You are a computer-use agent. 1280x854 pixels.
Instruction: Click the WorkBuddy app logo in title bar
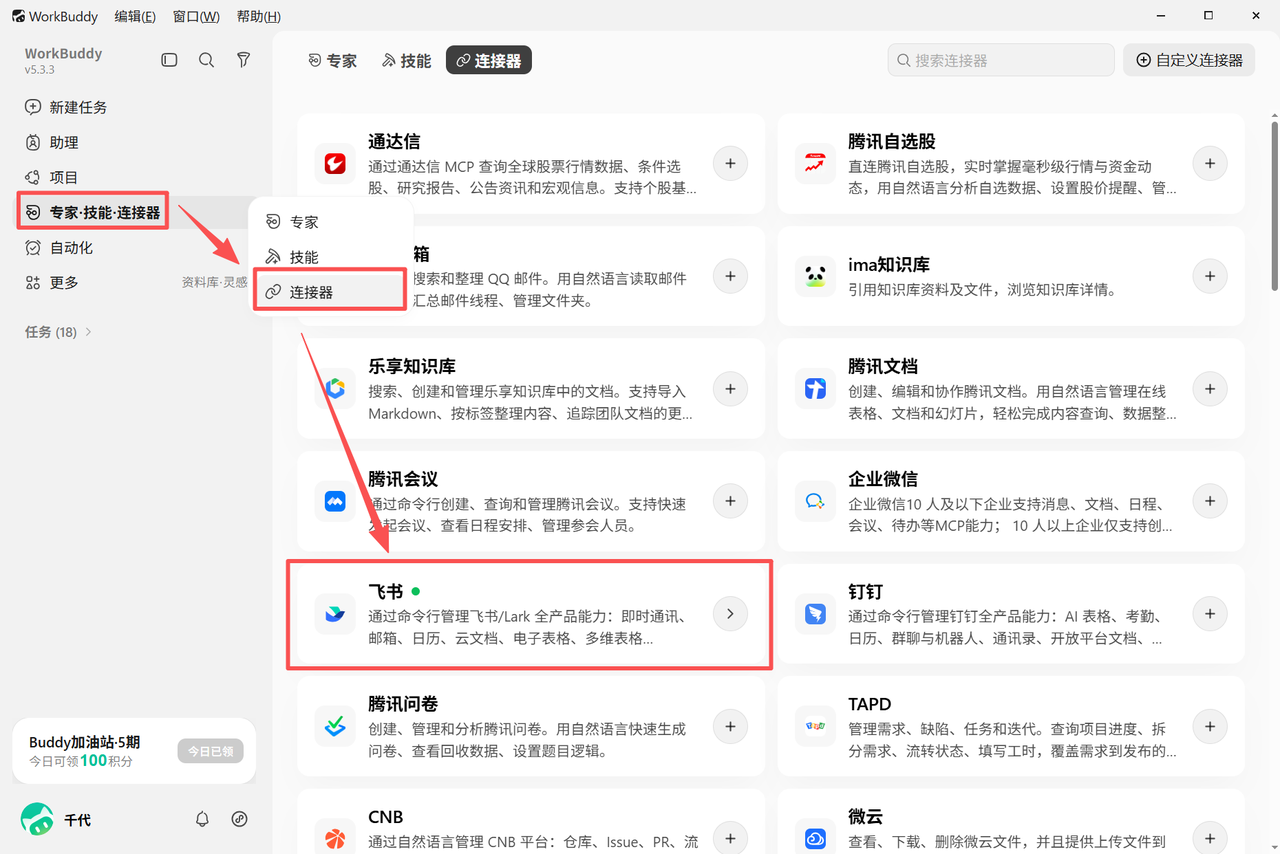coord(18,16)
